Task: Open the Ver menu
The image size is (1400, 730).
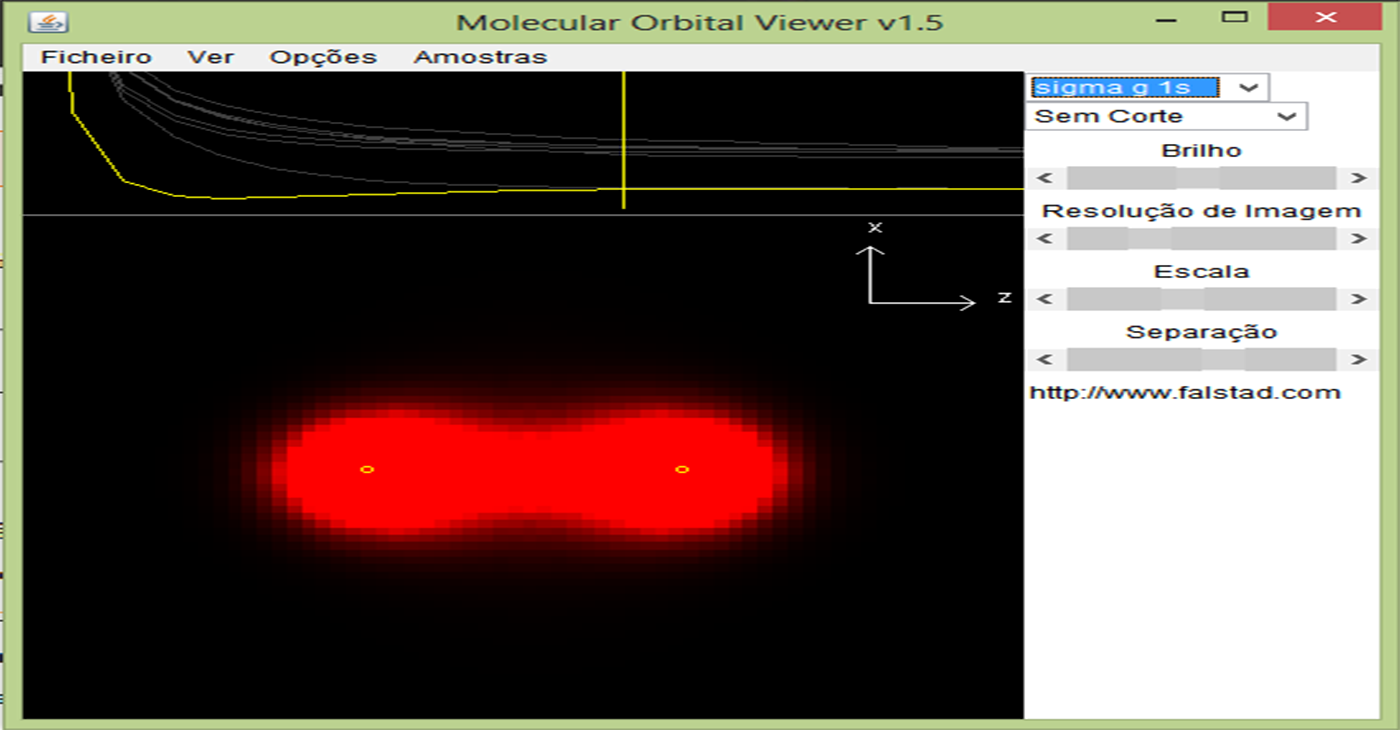Action: tap(211, 57)
